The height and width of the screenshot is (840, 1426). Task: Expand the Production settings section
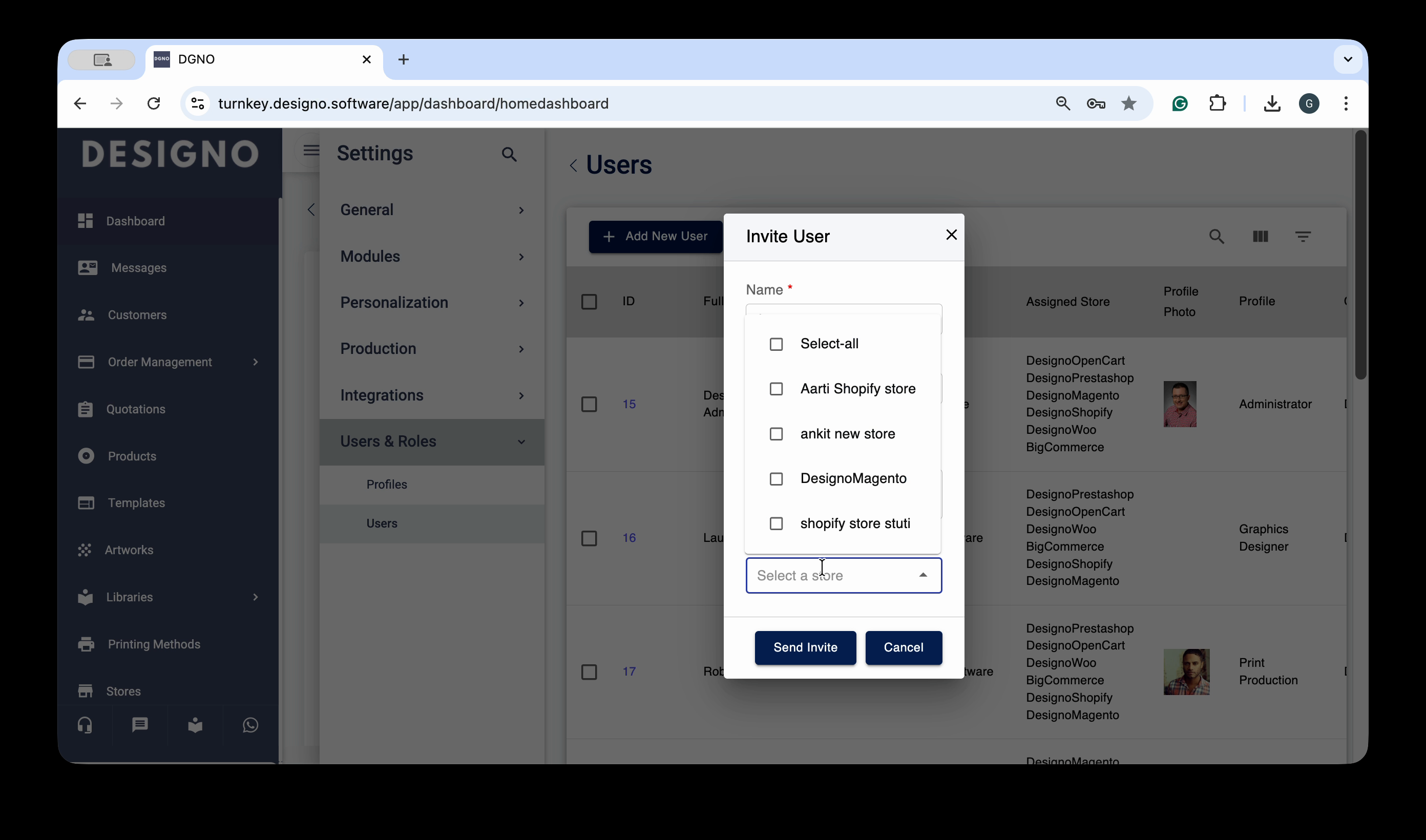point(432,349)
